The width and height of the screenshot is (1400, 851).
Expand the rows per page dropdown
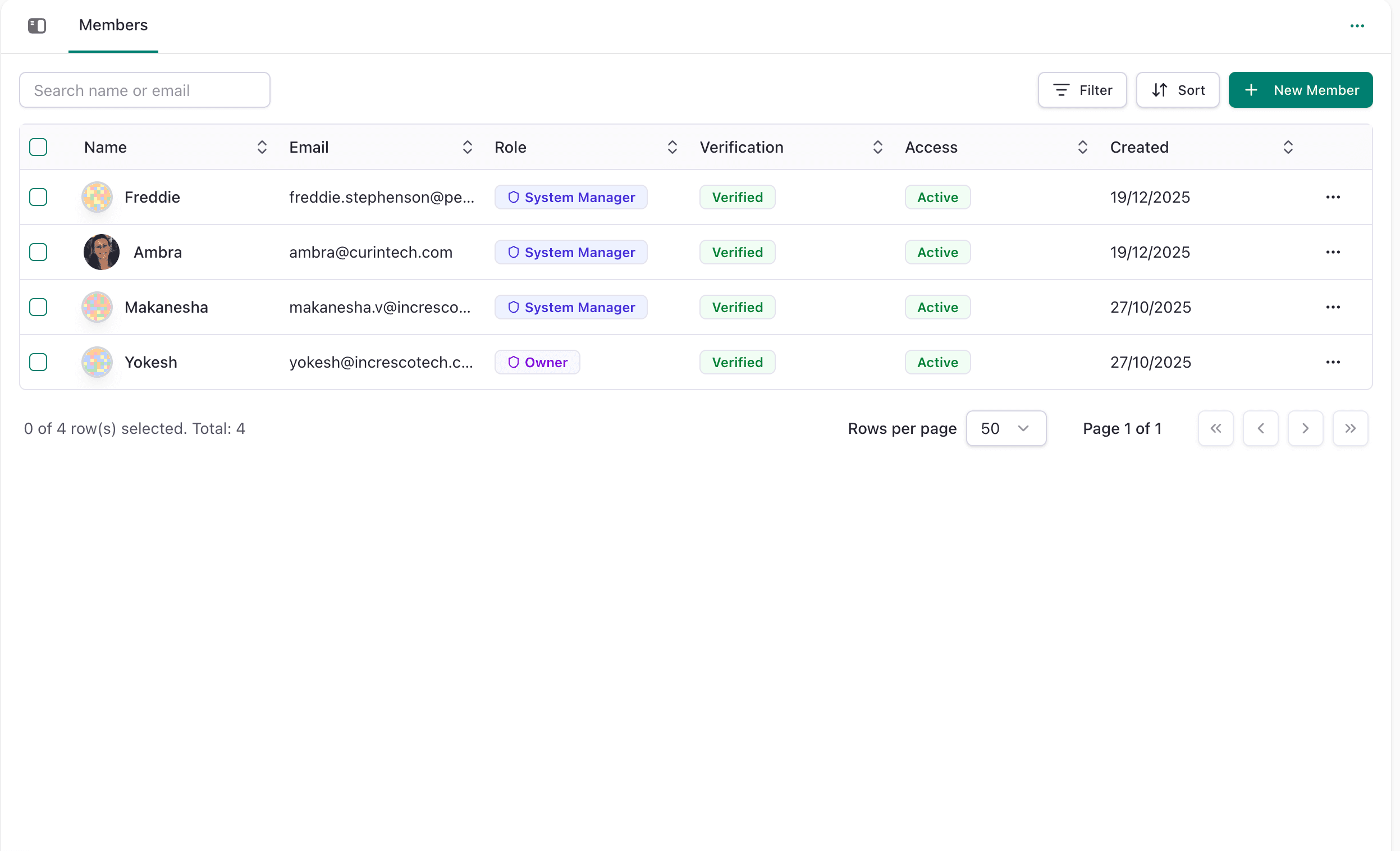[1006, 428]
